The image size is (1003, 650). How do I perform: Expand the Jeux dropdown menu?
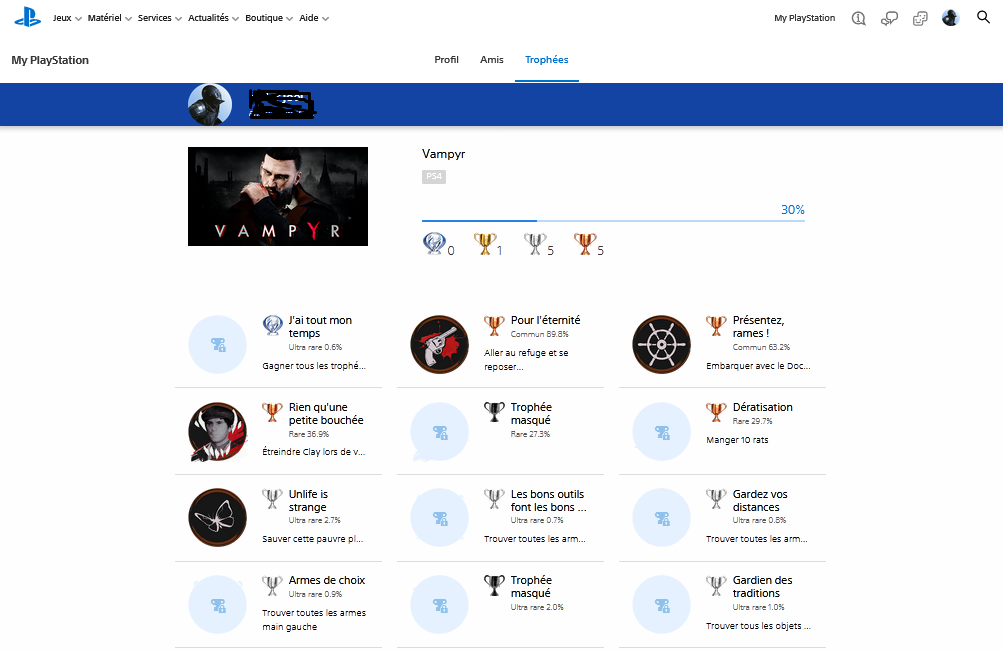[x=67, y=18]
